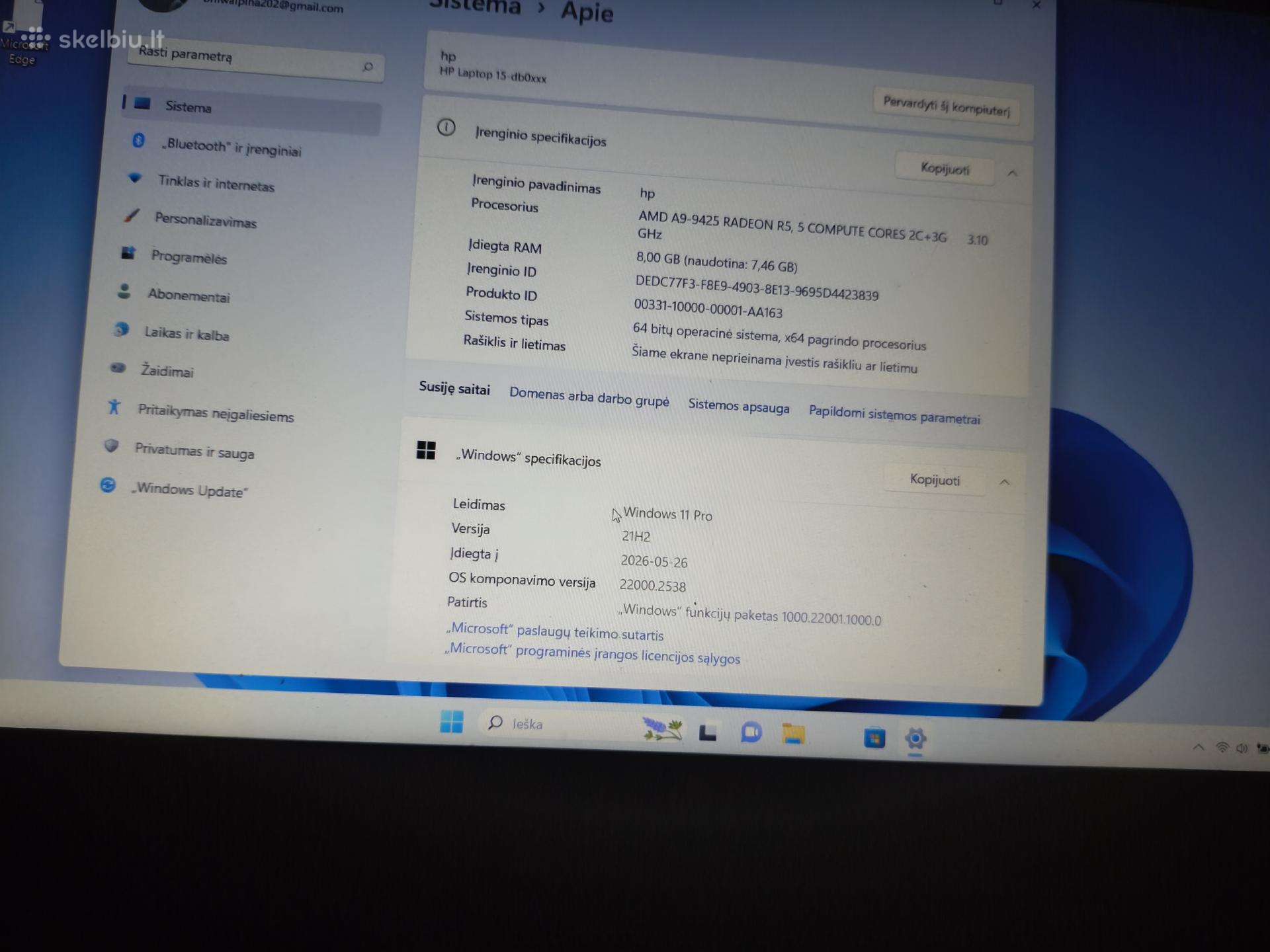The width and height of the screenshot is (1270, 952).
Task: Open Task View icon on taskbar
Action: pyautogui.click(x=708, y=732)
